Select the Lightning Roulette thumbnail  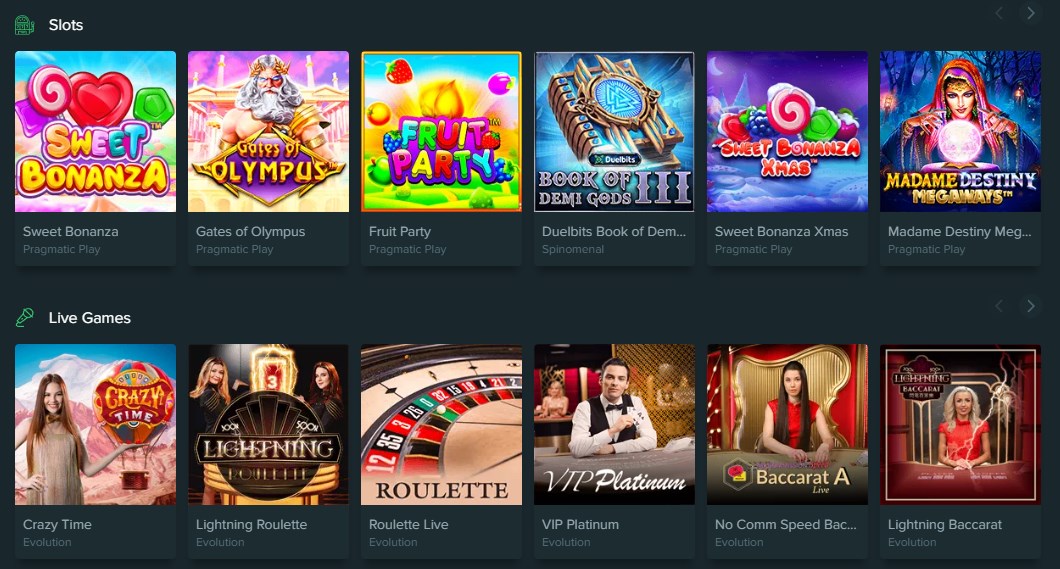tap(268, 424)
